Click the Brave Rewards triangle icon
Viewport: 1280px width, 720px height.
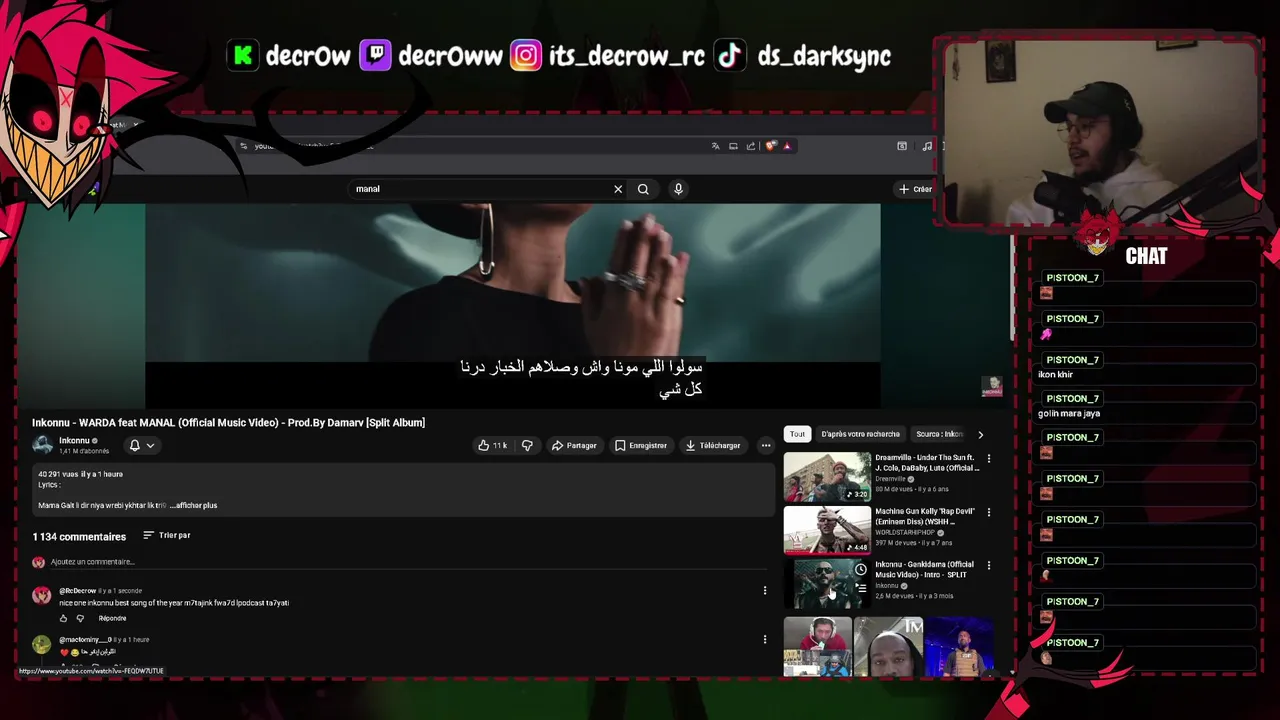tap(787, 146)
